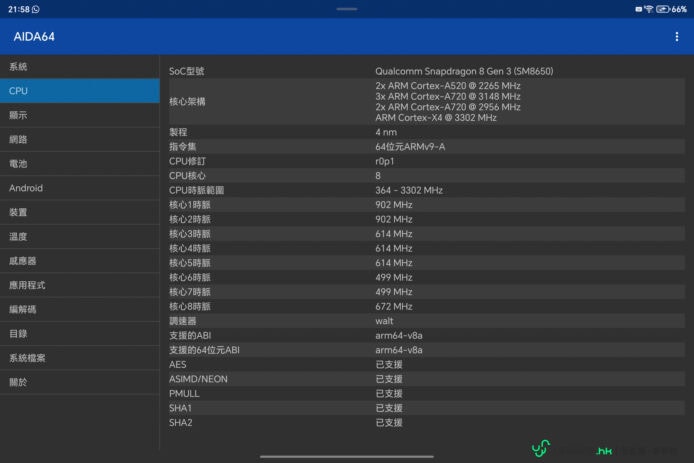Select Android in the sidebar
Viewport: 694px width, 463px height.
[x=79, y=188]
